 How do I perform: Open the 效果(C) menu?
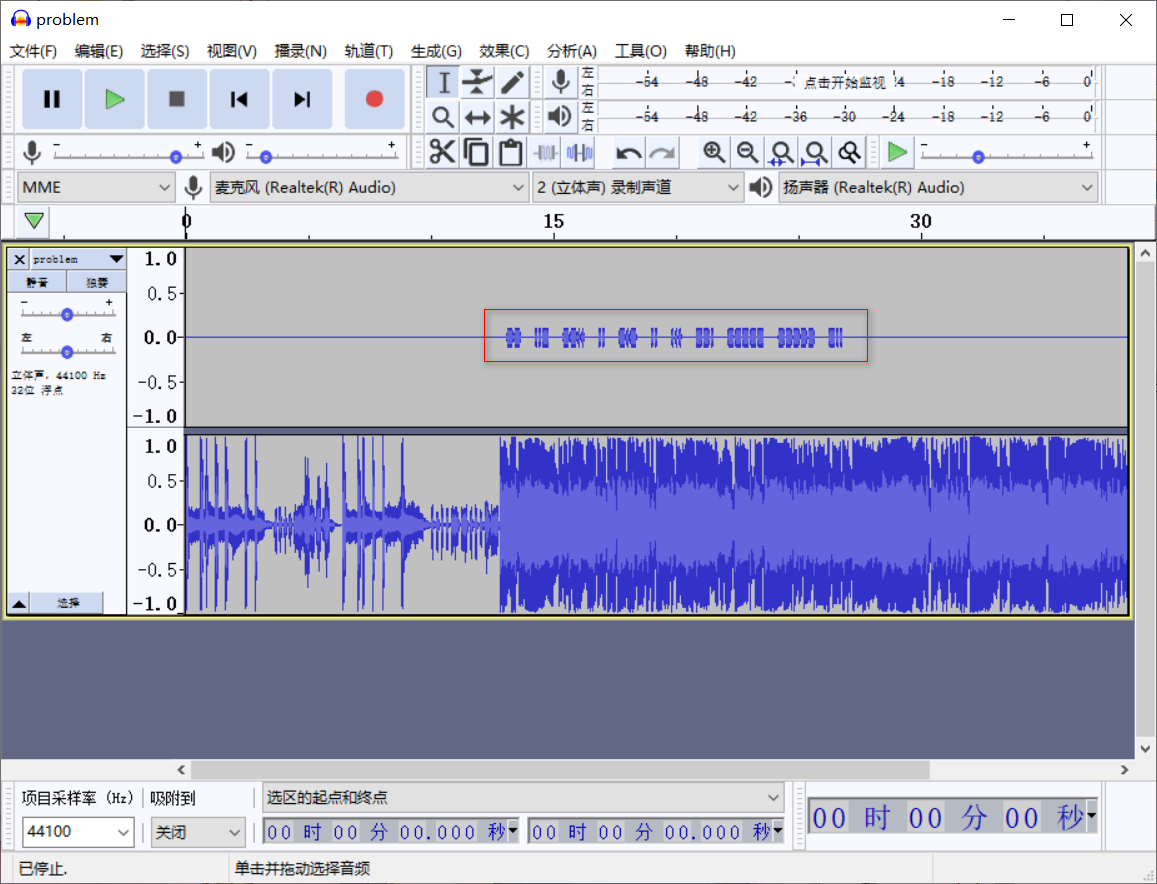point(504,51)
